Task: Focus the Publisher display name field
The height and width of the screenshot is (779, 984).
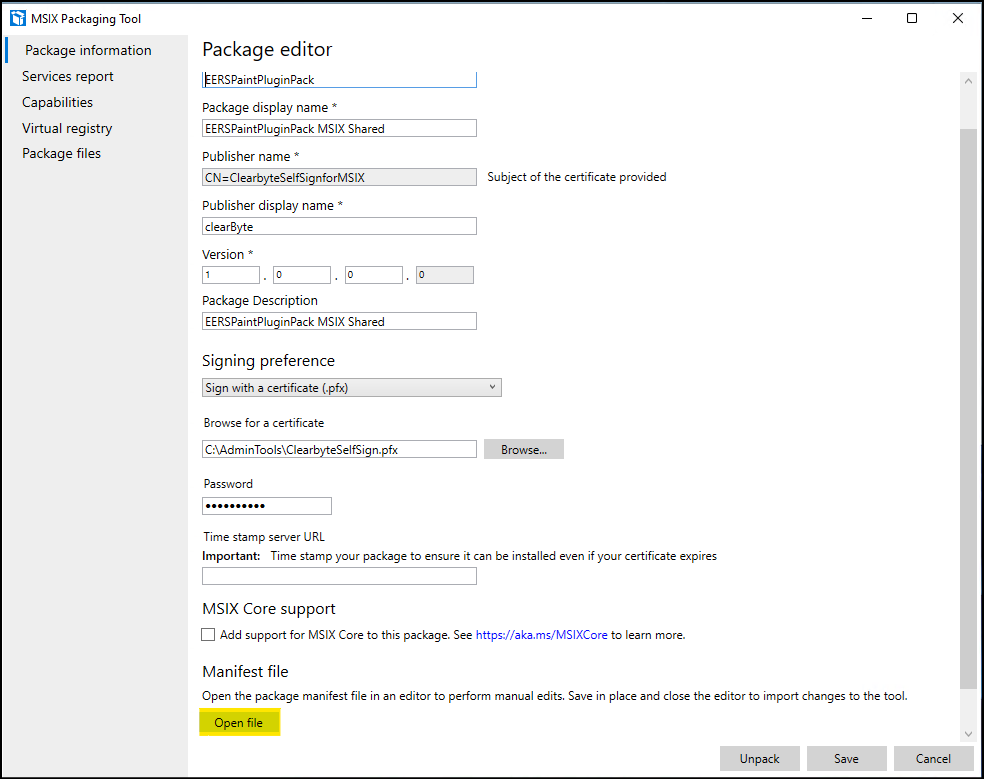Action: pyautogui.click(x=339, y=226)
